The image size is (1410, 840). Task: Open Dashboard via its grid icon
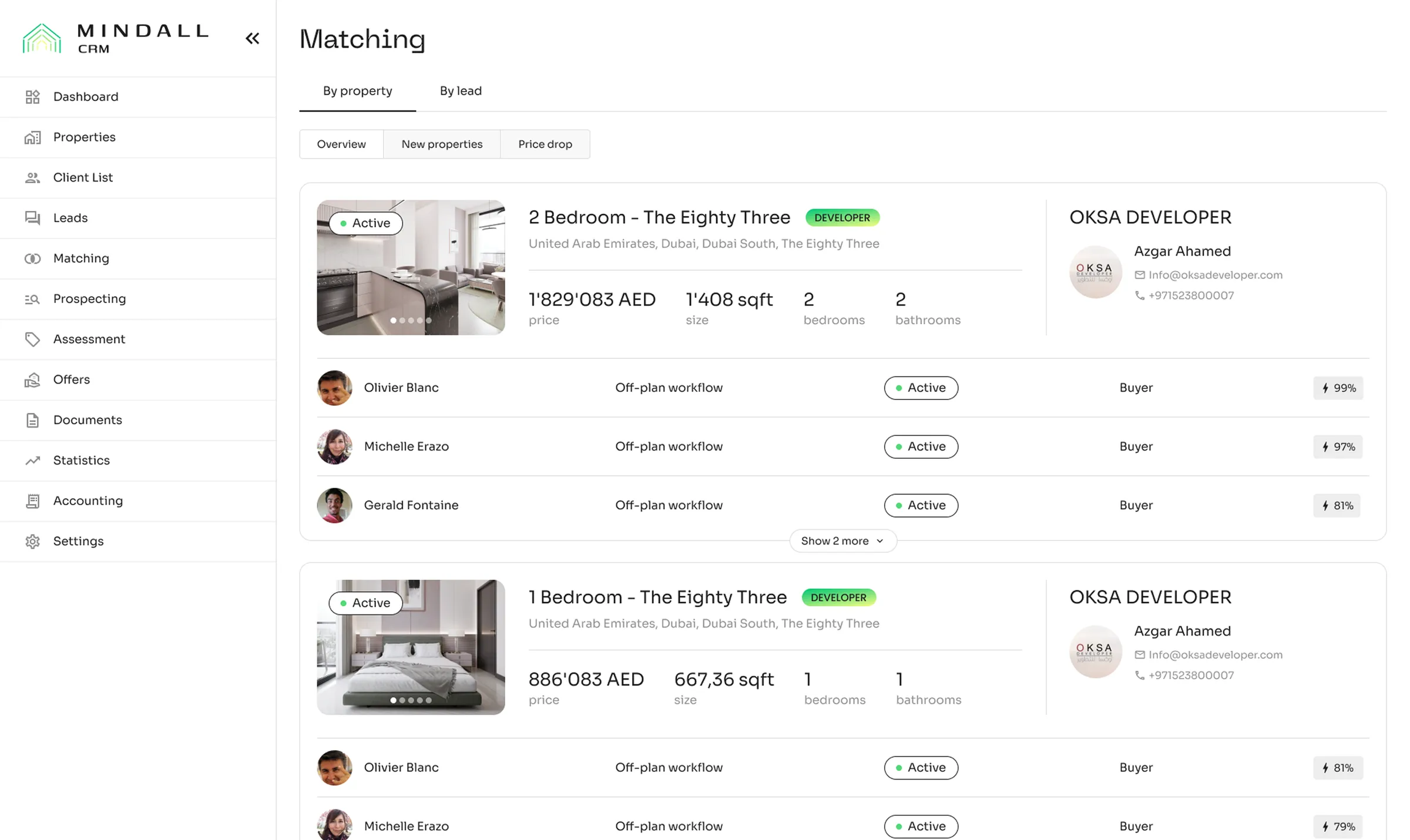click(x=33, y=97)
